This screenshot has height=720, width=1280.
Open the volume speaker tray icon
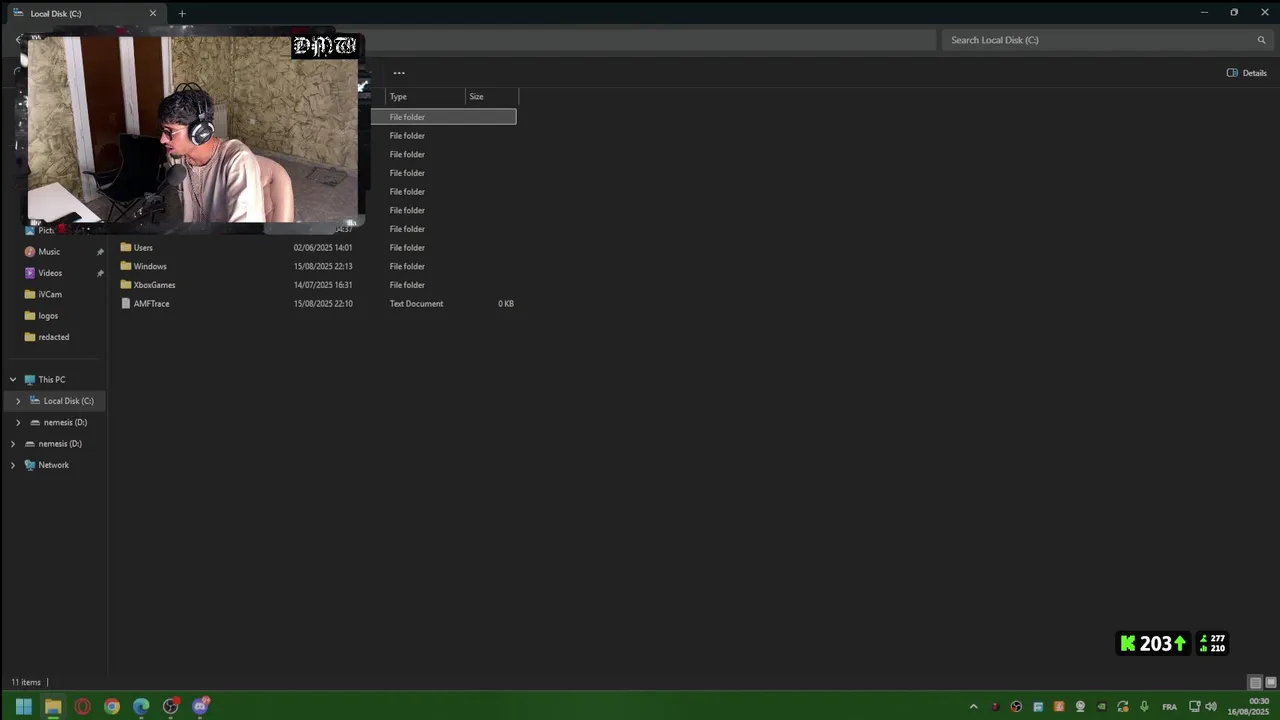tap(1211, 707)
